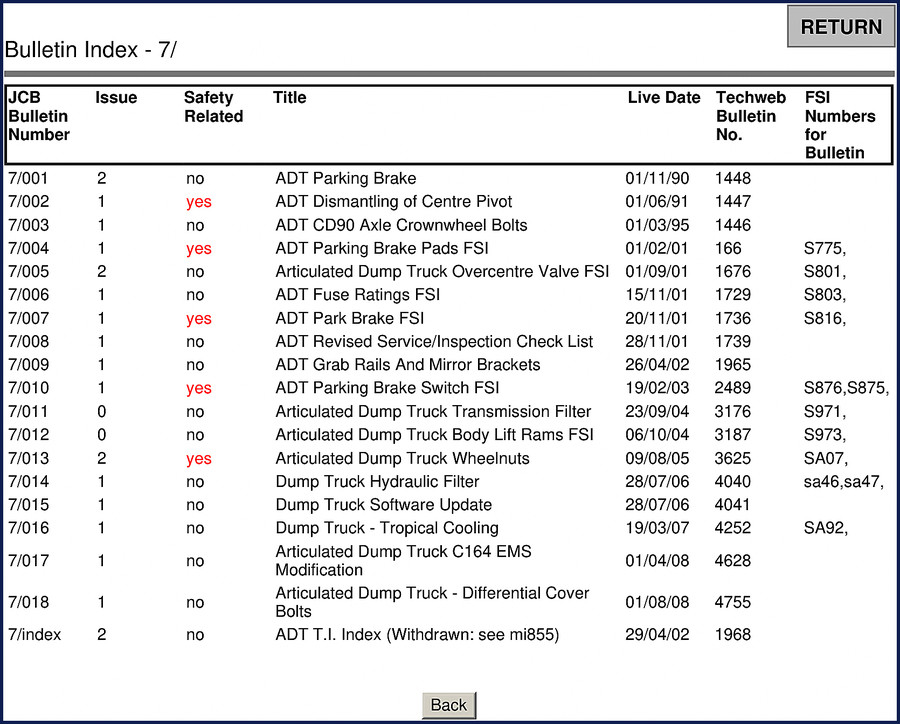The height and width of the screenshot is (724, 900).
Task: Open ADT Revised Service/Inspection Check List
Action: (x=434, y=342)
